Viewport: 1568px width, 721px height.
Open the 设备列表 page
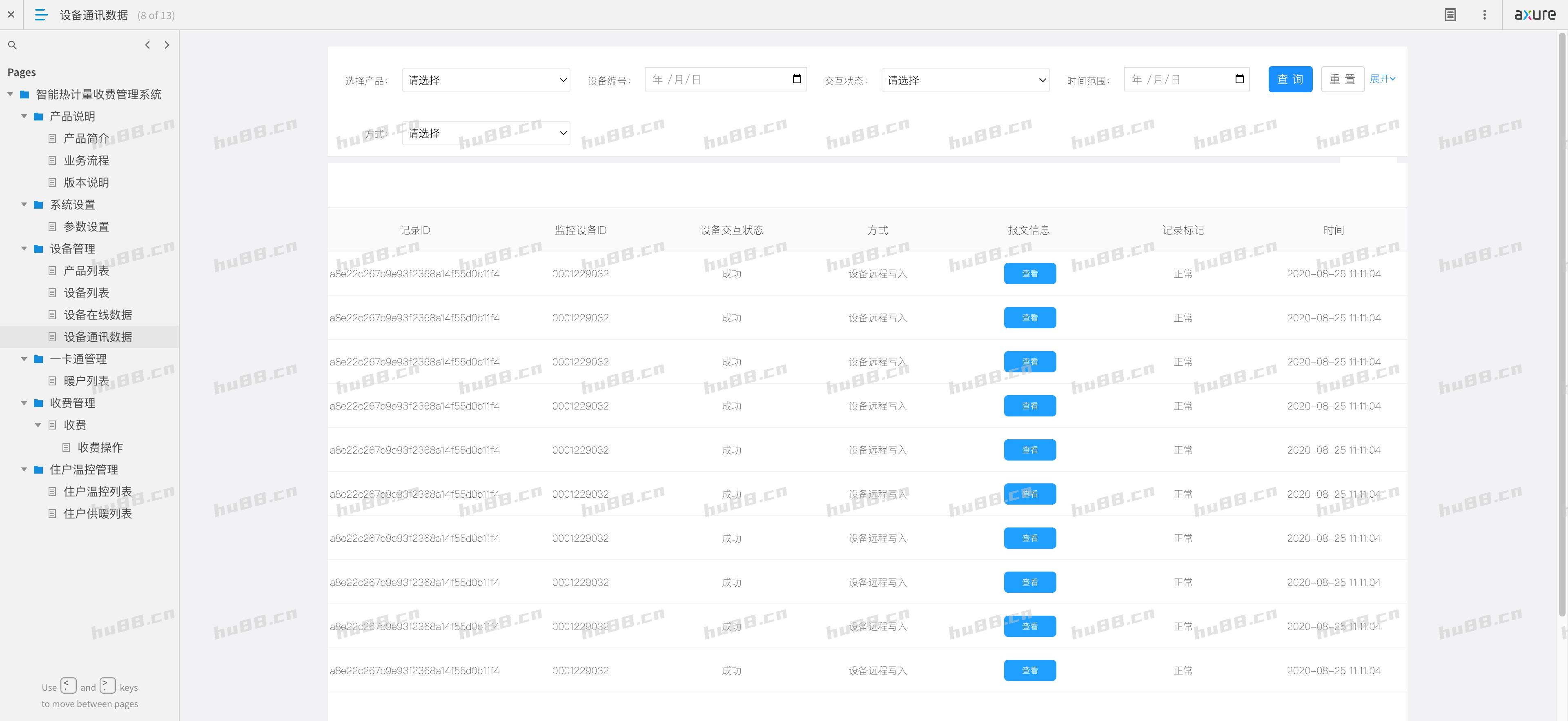pyautogui.click(x=86, y=293)
